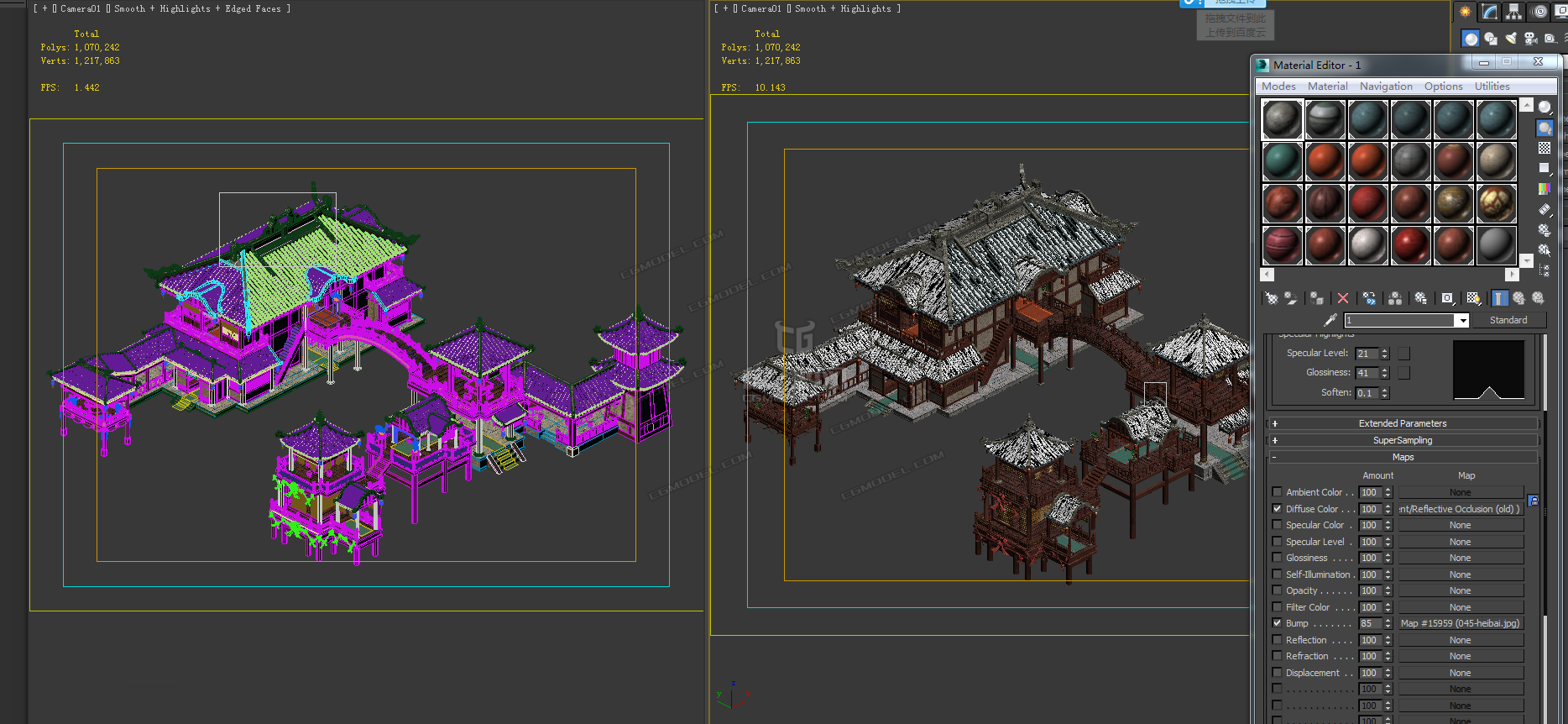Image resolution: width=1568 pixels, height=724 pixels.
Task: Click the Video Color Check icon
Action: 1544,189
